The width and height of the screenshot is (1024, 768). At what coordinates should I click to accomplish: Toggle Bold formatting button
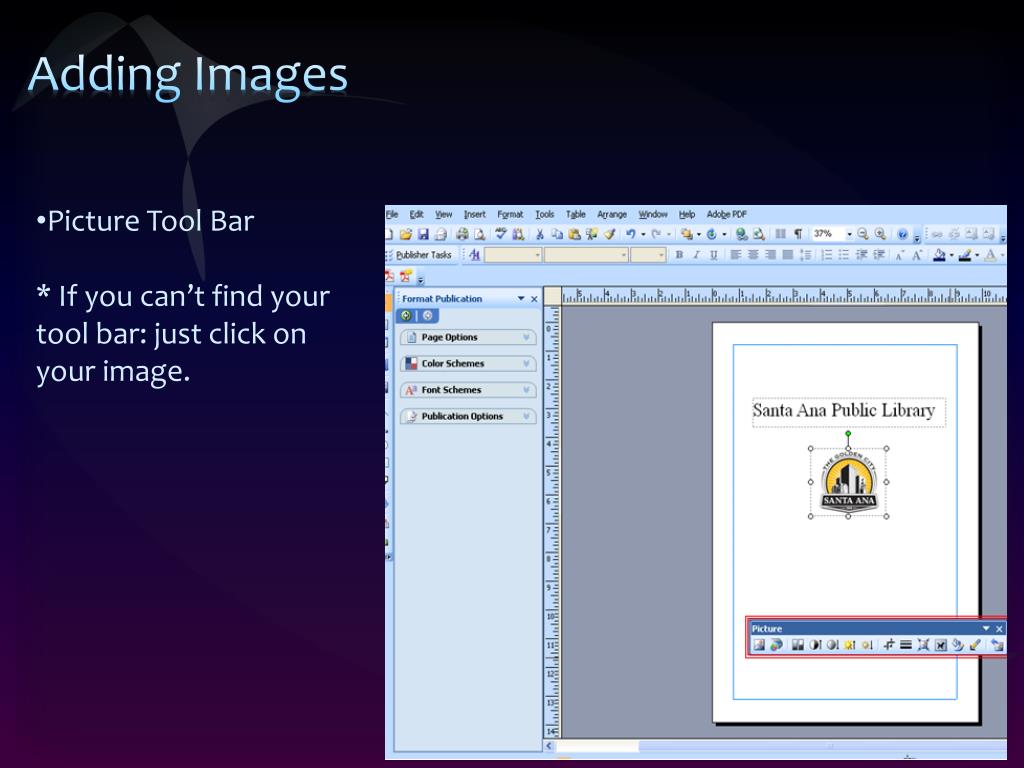[679, 255]
